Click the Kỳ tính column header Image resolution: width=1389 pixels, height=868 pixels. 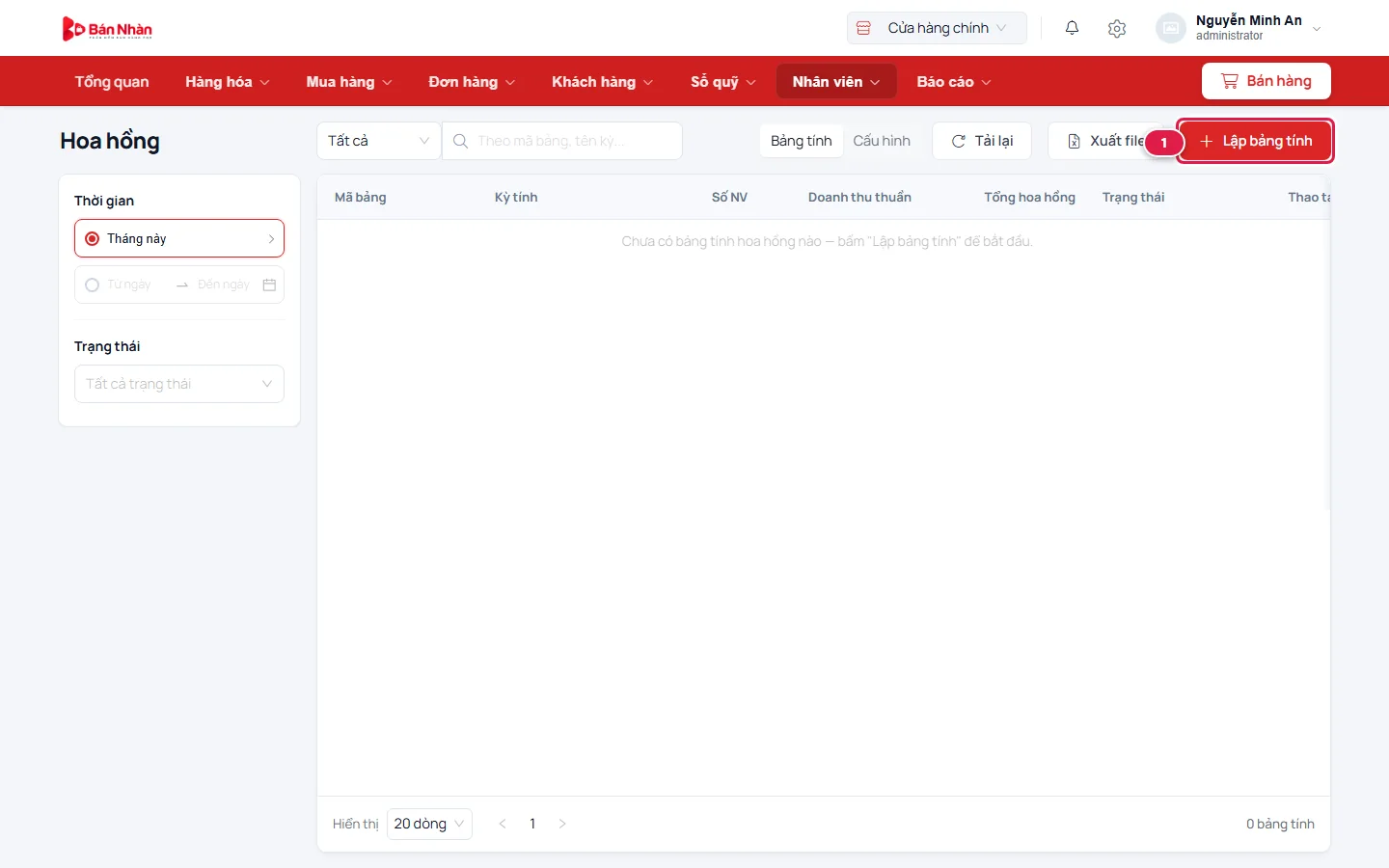click(x=516, y=197)
